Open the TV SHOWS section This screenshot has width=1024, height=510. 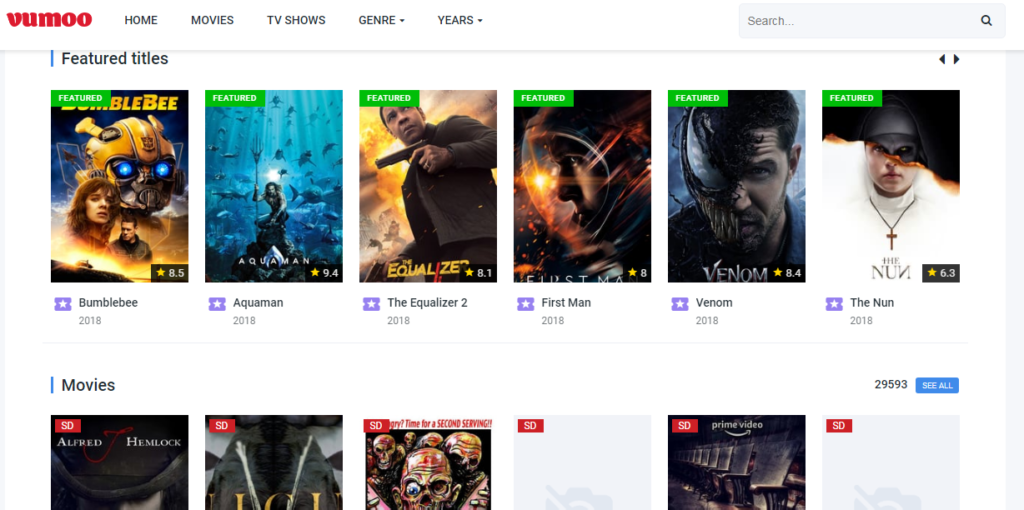[x=296, y=20]
